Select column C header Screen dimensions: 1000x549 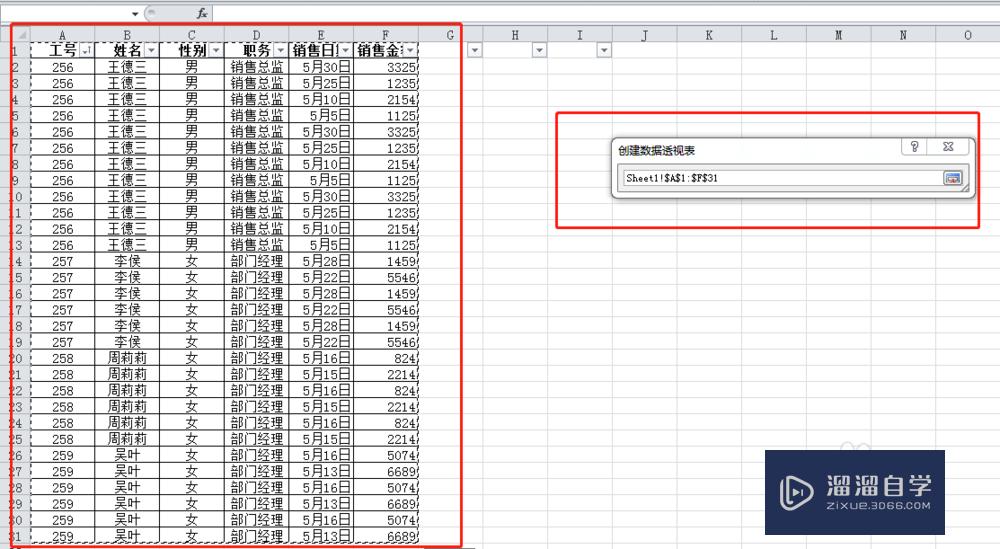point(192,35)
